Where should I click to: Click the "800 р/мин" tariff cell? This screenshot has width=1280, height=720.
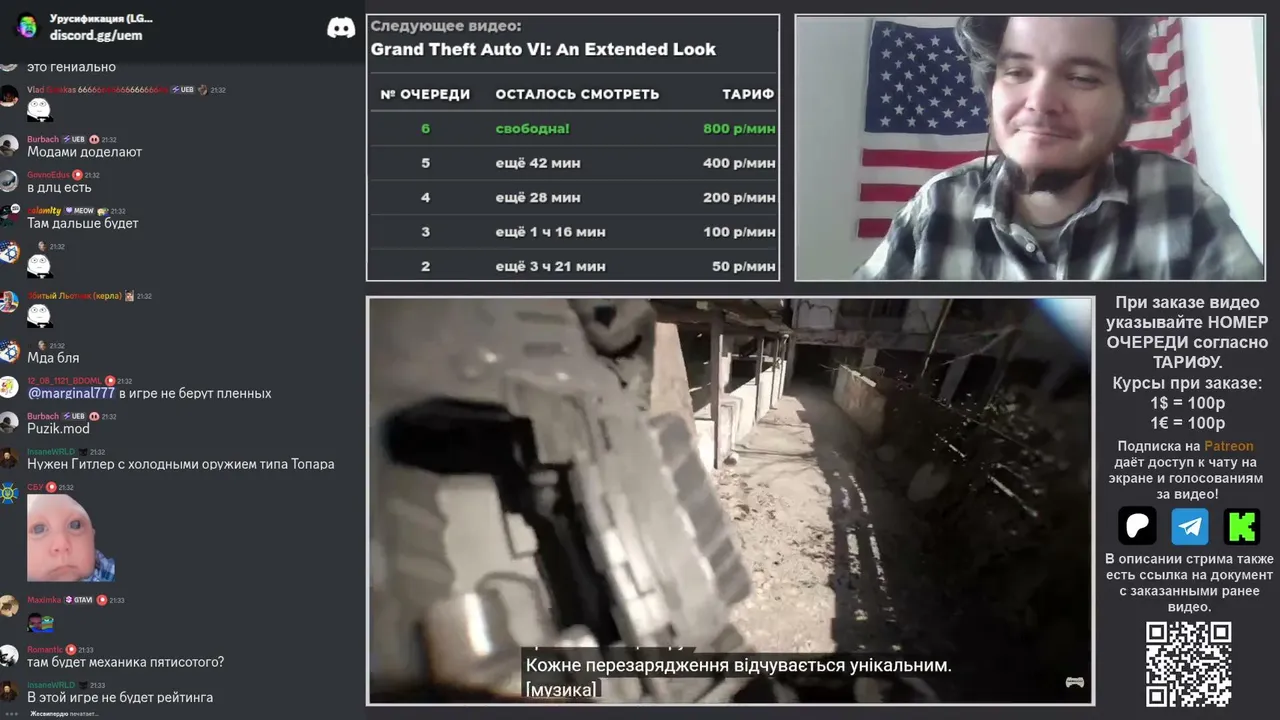[x=739, y=128]
